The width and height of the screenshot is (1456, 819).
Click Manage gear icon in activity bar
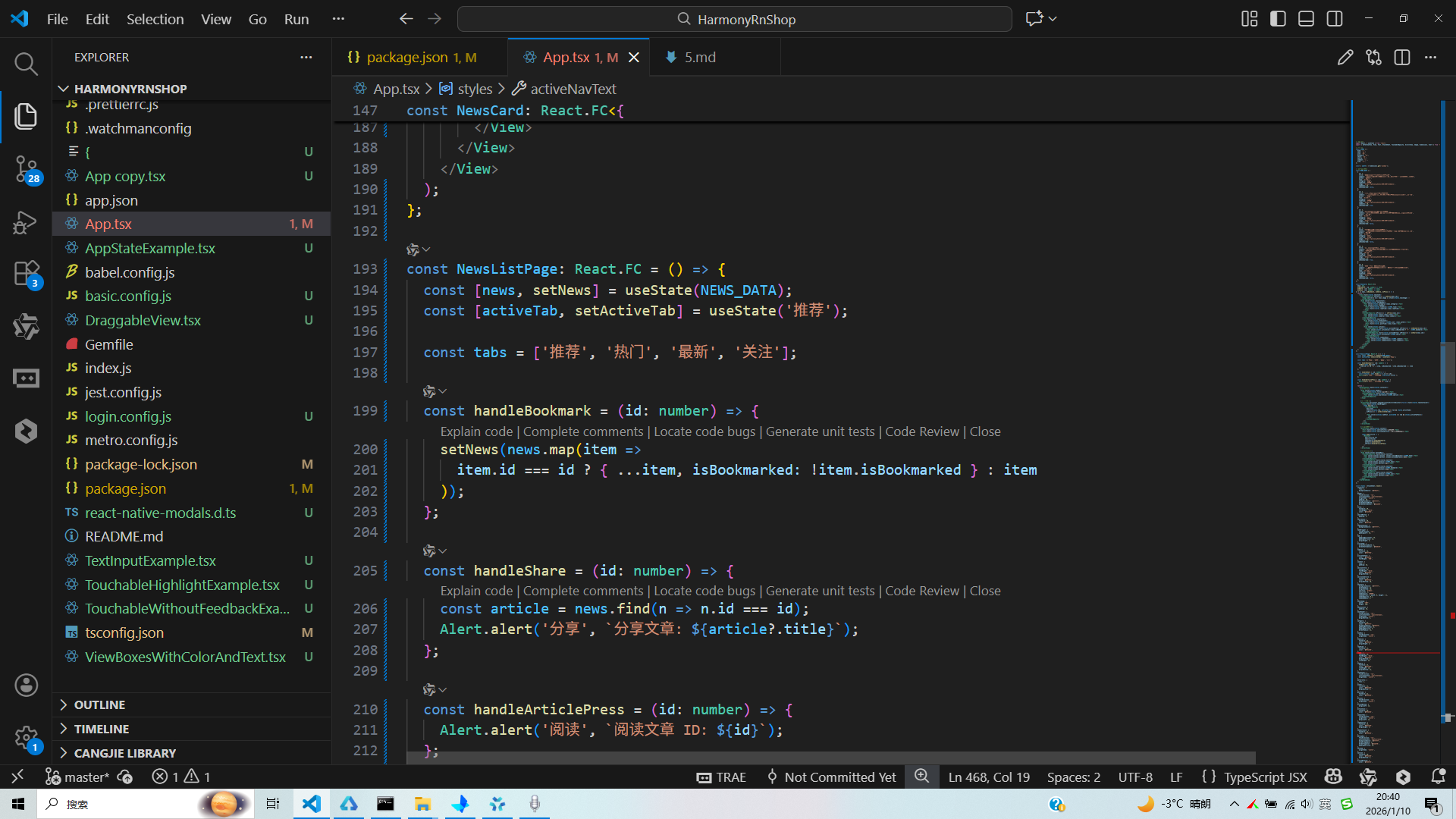pos(26,737)
